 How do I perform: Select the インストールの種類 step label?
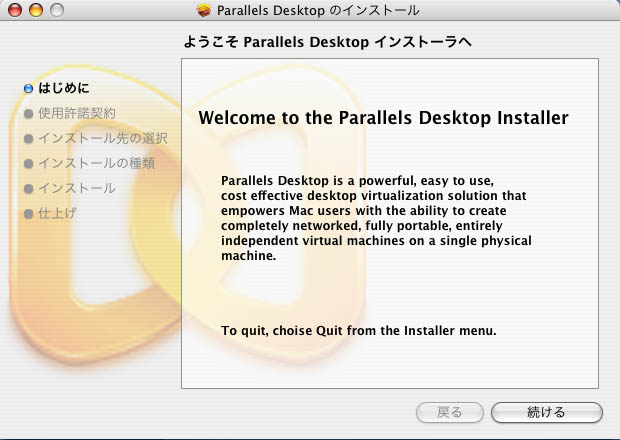(x=96, y=163)
